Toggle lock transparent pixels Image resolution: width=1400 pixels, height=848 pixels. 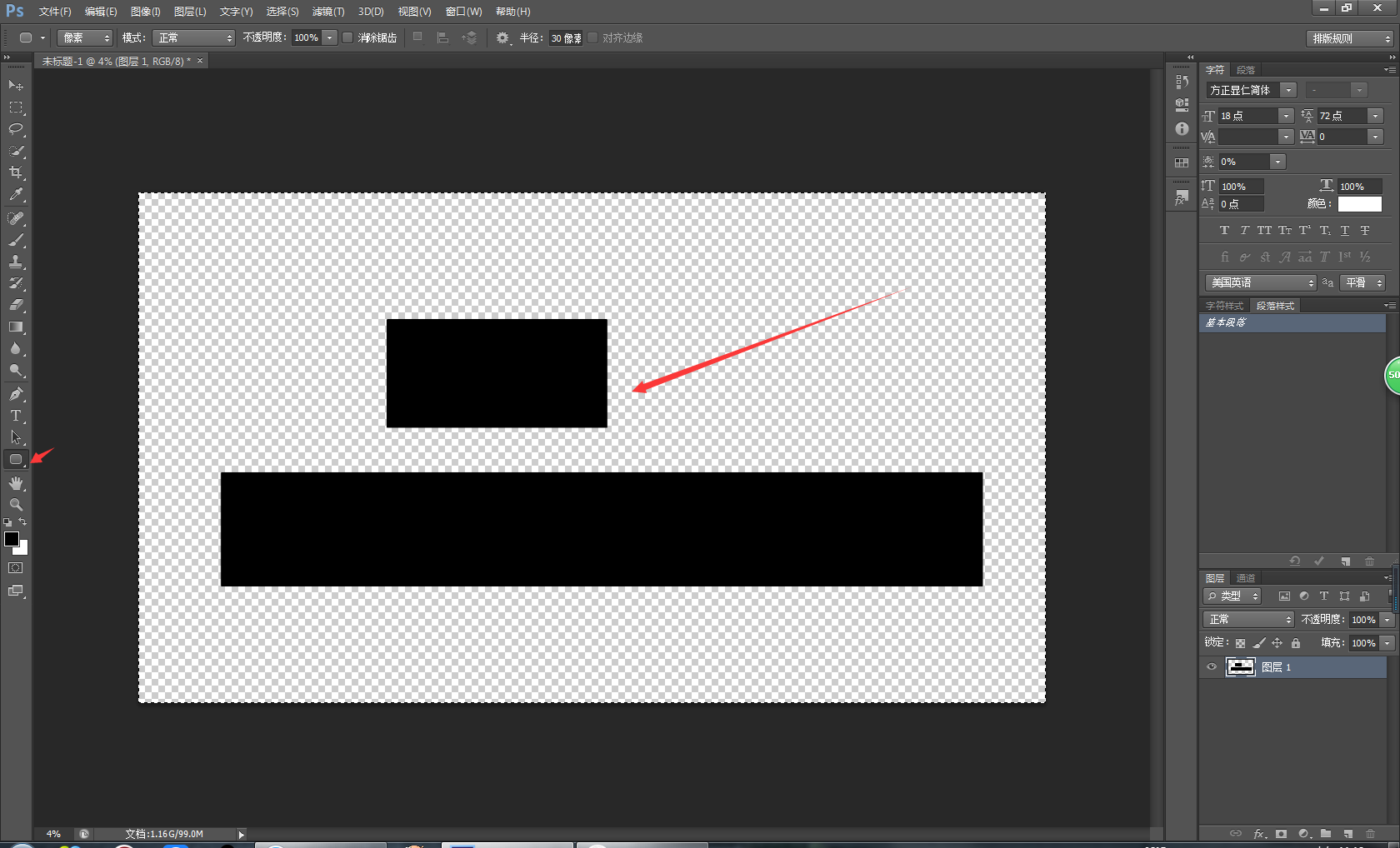pos(1240,643)
